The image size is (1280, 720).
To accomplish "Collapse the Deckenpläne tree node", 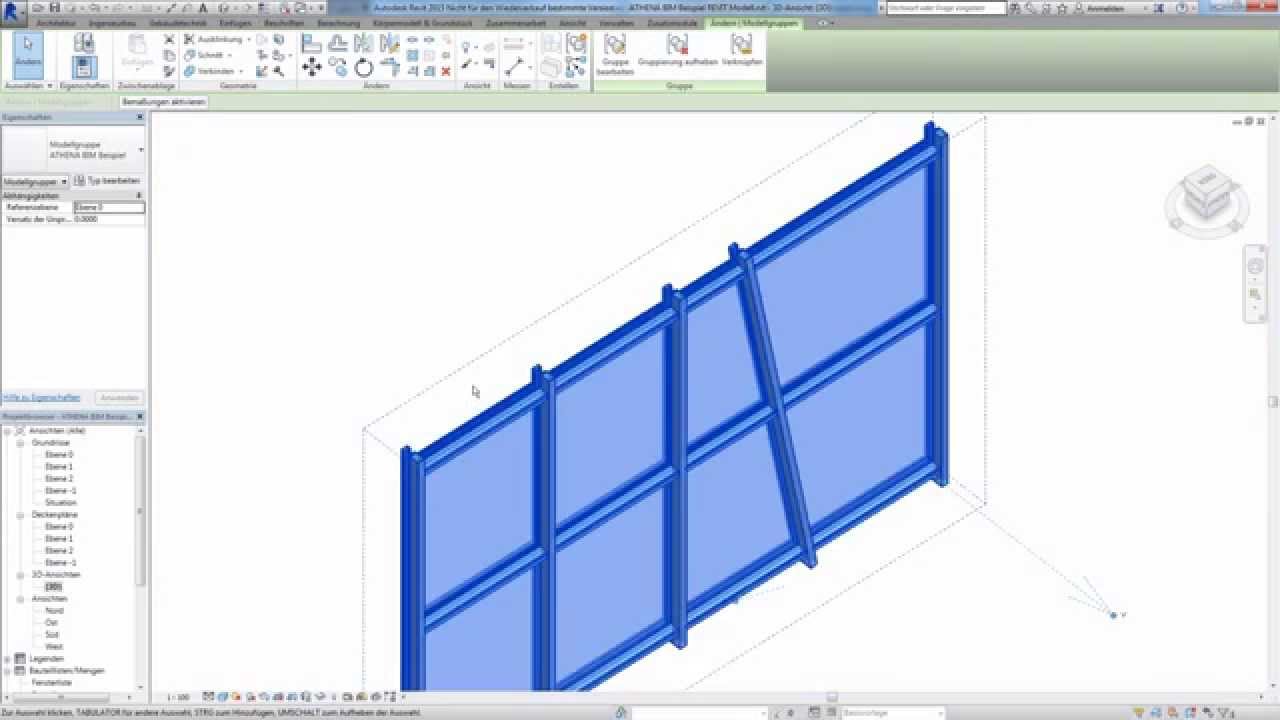I will click(20, 514).
